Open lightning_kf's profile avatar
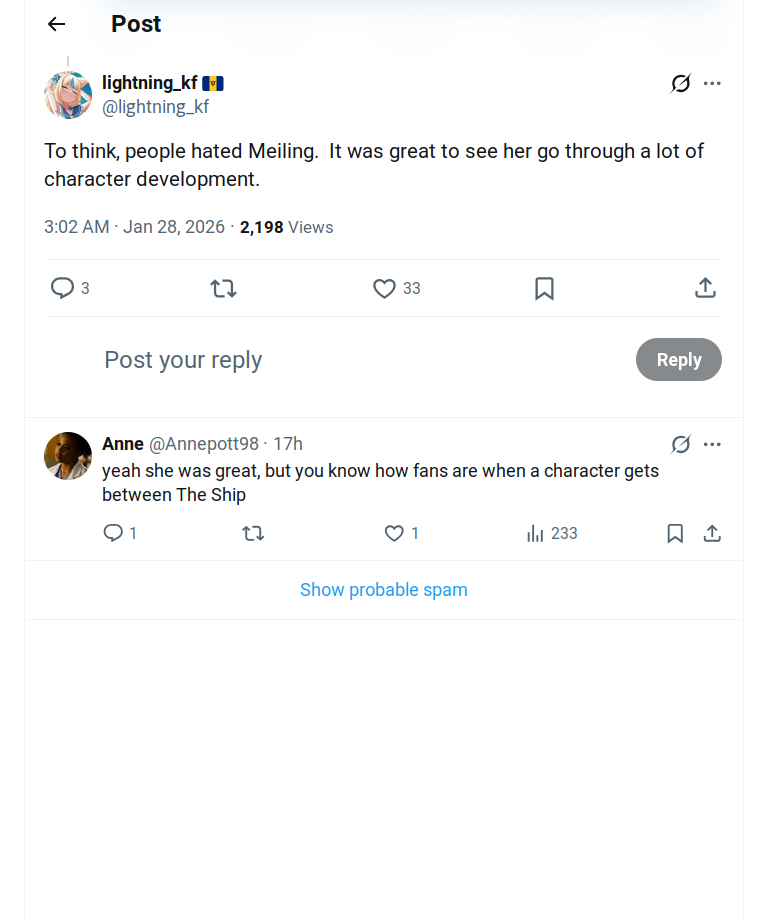 pos(68,95)
